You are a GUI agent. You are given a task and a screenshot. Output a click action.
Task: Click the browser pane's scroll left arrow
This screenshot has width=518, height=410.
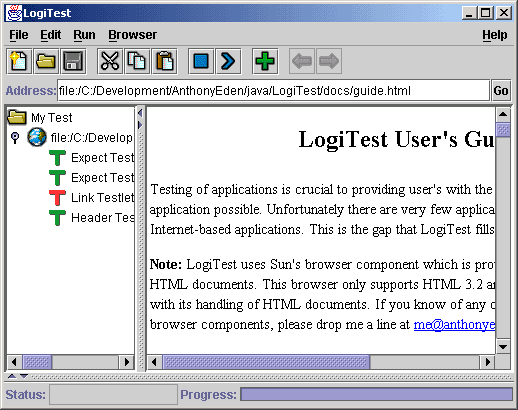(154, 362)
